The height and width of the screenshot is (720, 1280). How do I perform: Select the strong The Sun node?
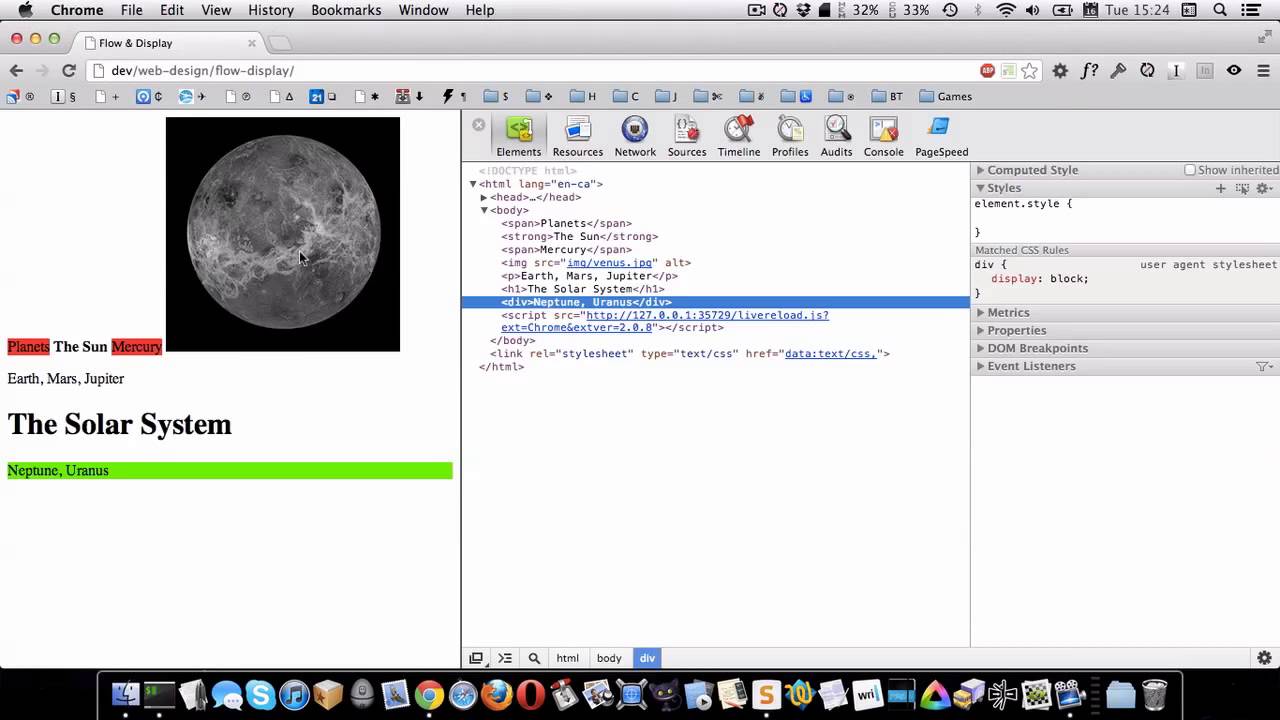(x=580, y=237)
